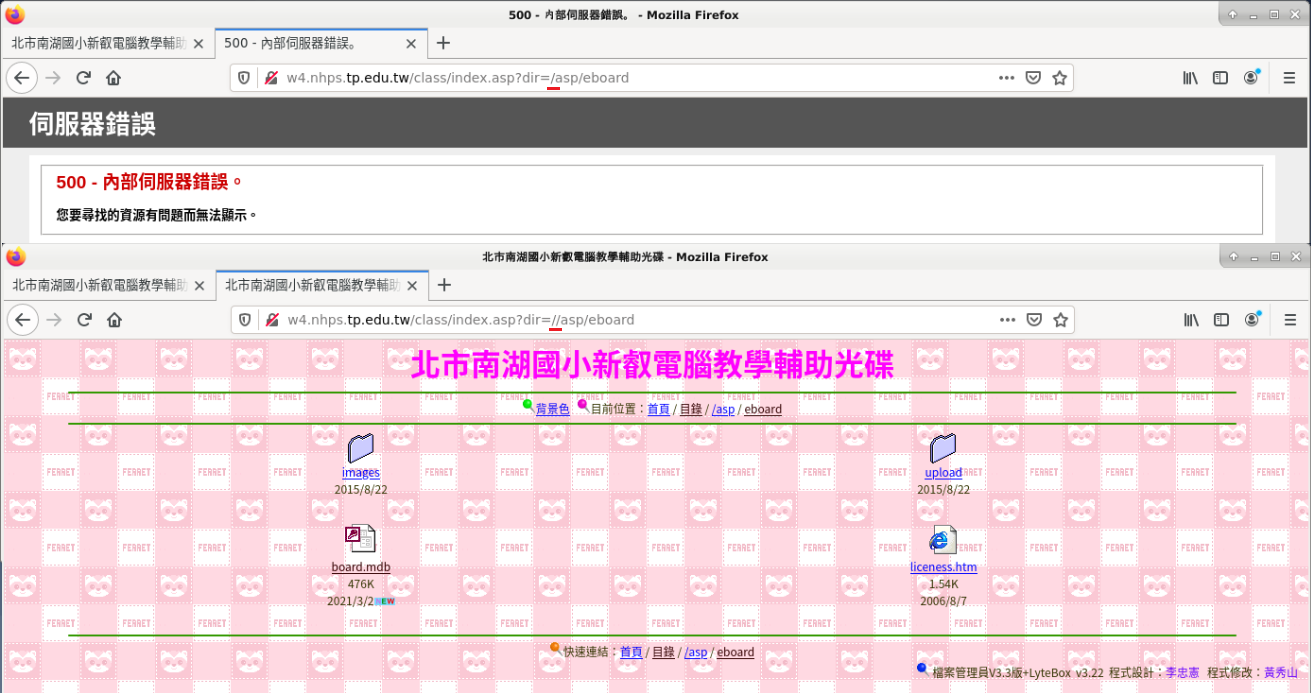This screenshot has width=1311, height=693.
Task: Click eboard in the 目前位置 breadcrumb
Action: (763, 409)
